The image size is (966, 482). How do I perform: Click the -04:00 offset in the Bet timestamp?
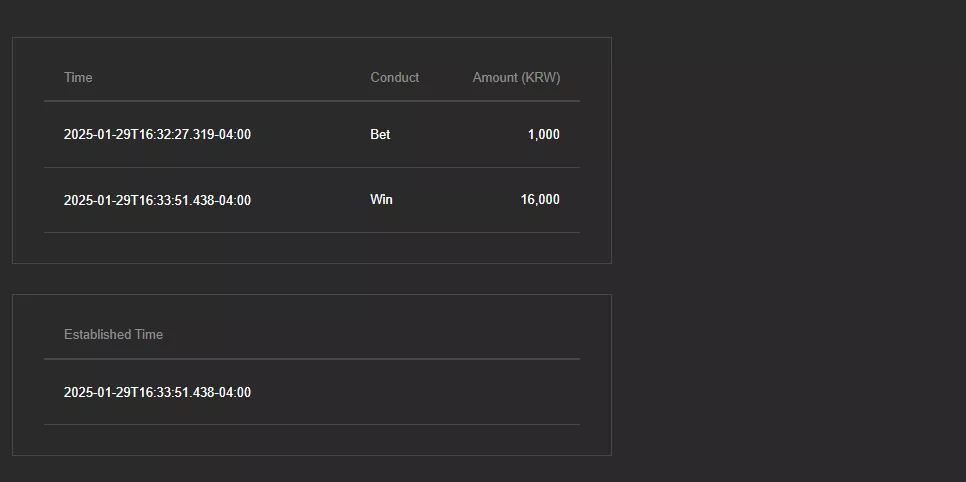tap(233, 134)
